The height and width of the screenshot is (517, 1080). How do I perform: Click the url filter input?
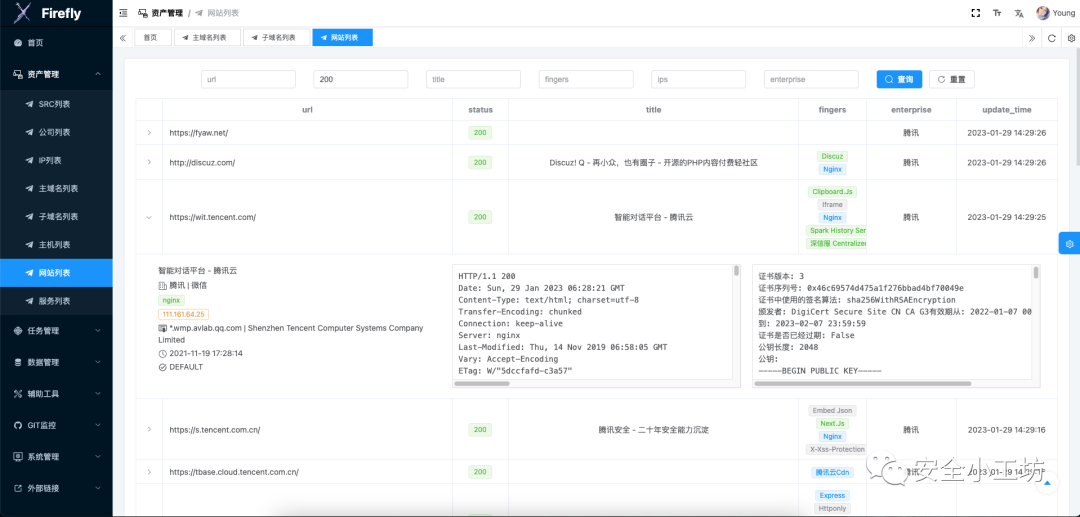click(x=249, y=79)
